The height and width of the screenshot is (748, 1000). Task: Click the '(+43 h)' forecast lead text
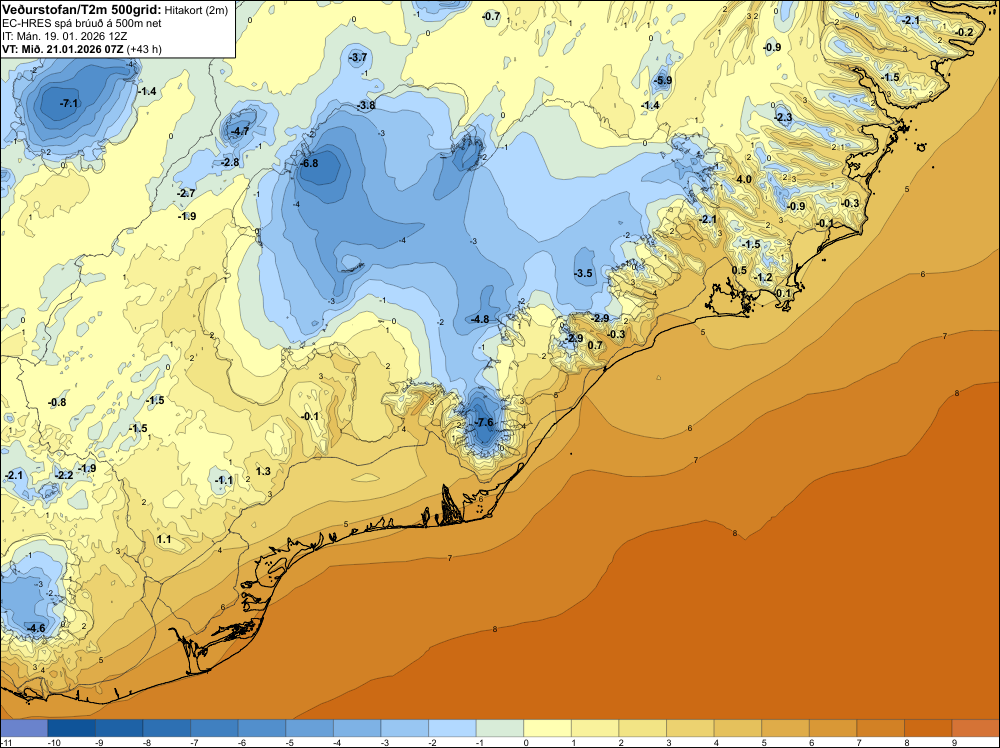pos(144,49)
